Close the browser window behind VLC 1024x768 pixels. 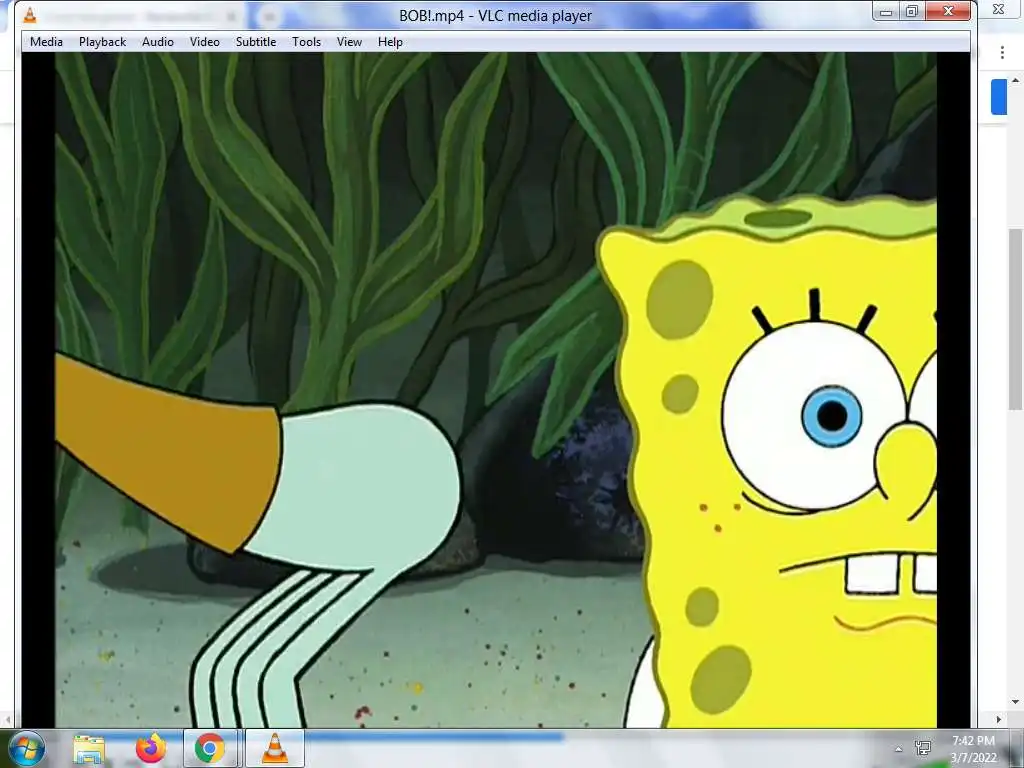[x=999, y=10]
